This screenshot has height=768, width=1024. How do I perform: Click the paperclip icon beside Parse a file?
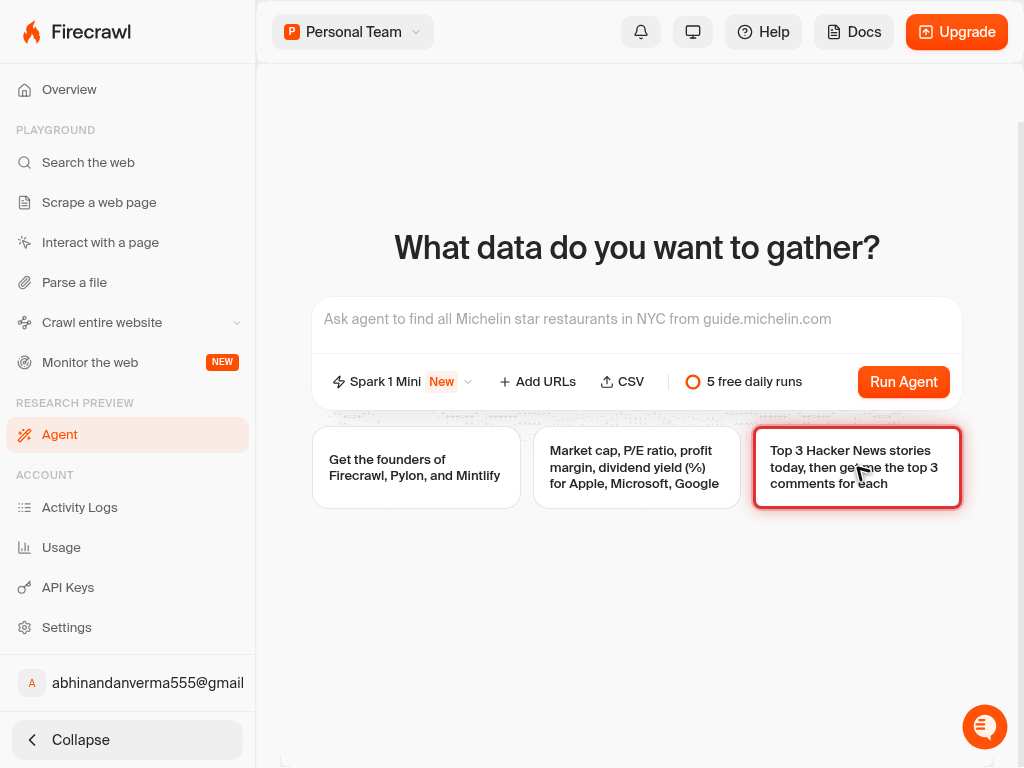point(24,282)
